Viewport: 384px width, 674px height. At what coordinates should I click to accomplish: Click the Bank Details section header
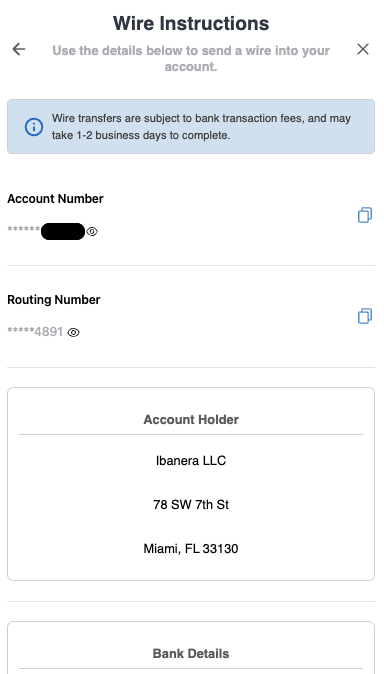(191, 654)
